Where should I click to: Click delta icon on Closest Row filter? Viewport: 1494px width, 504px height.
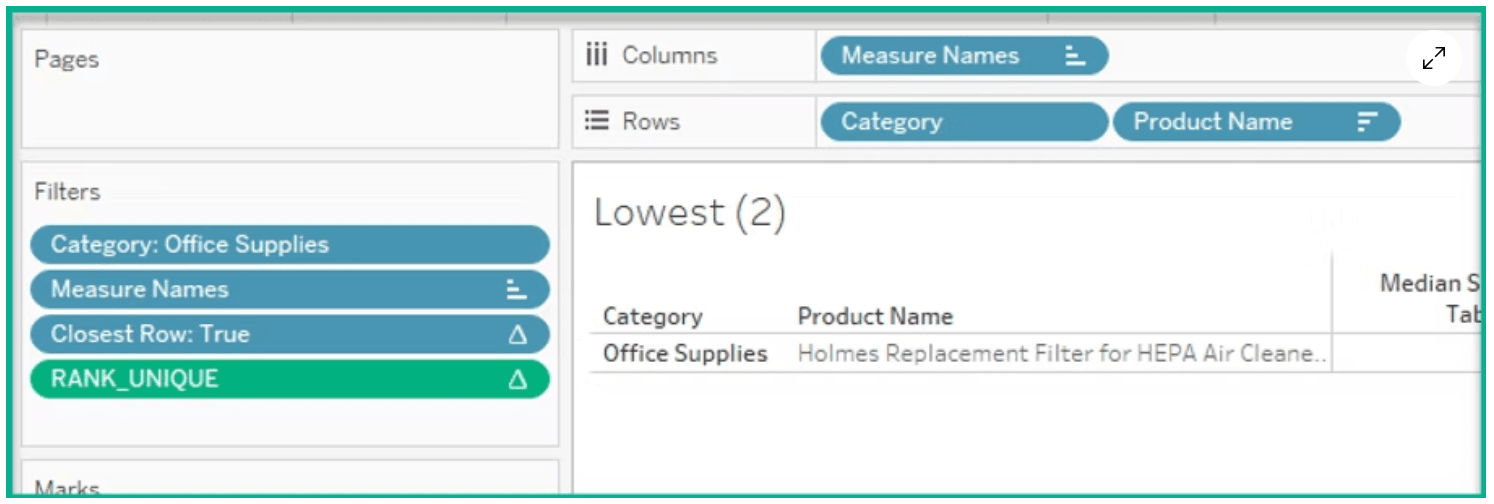[517, 335]
